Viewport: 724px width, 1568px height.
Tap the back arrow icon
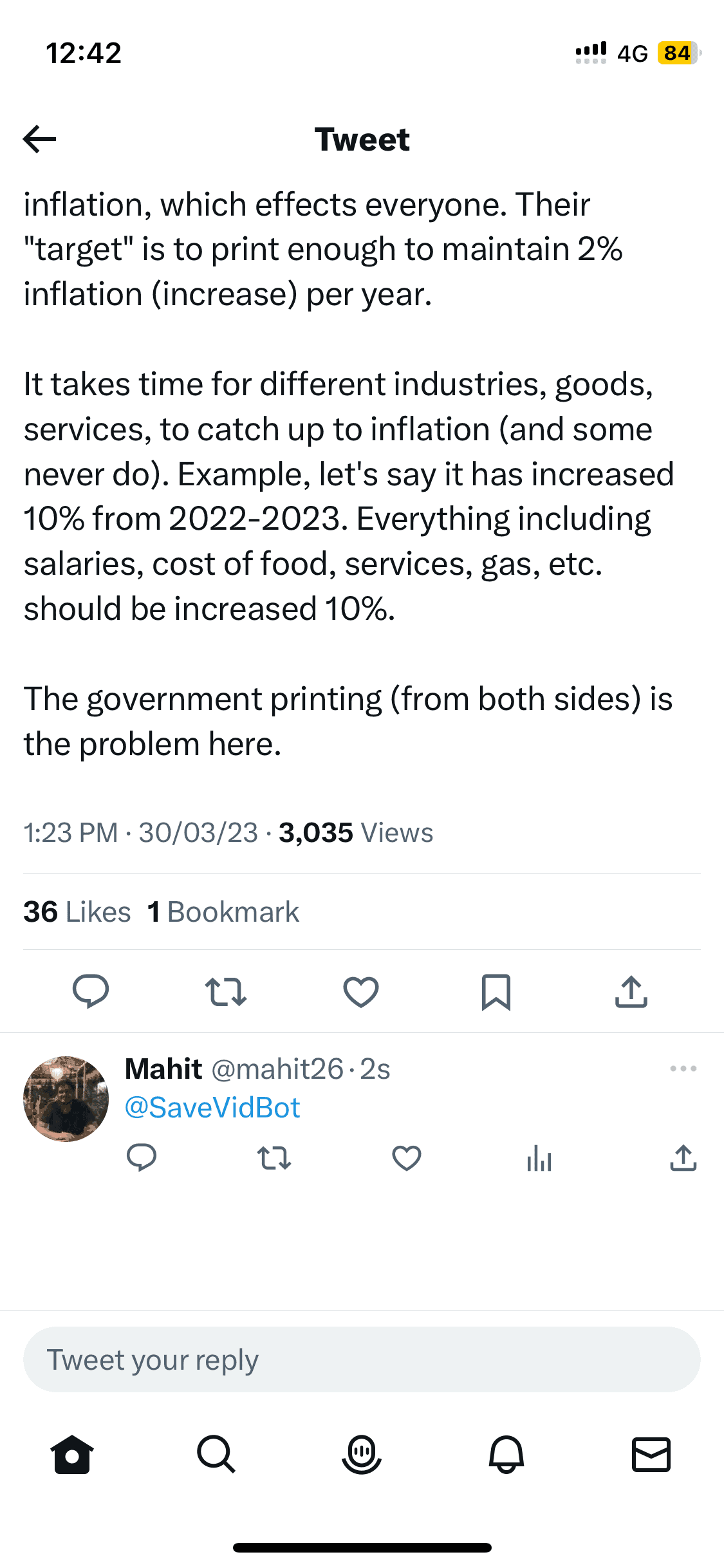(x=39, y=139)
